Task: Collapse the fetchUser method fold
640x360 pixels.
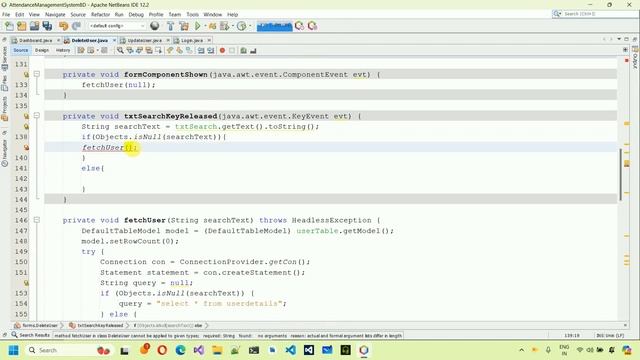Action: coord(37,220)
